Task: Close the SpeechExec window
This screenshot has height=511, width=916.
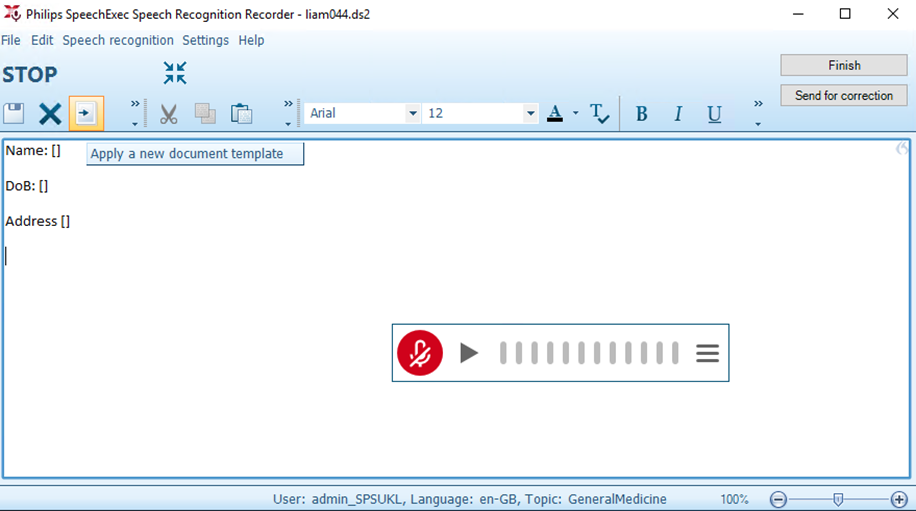Action: (x=893, y=14)
